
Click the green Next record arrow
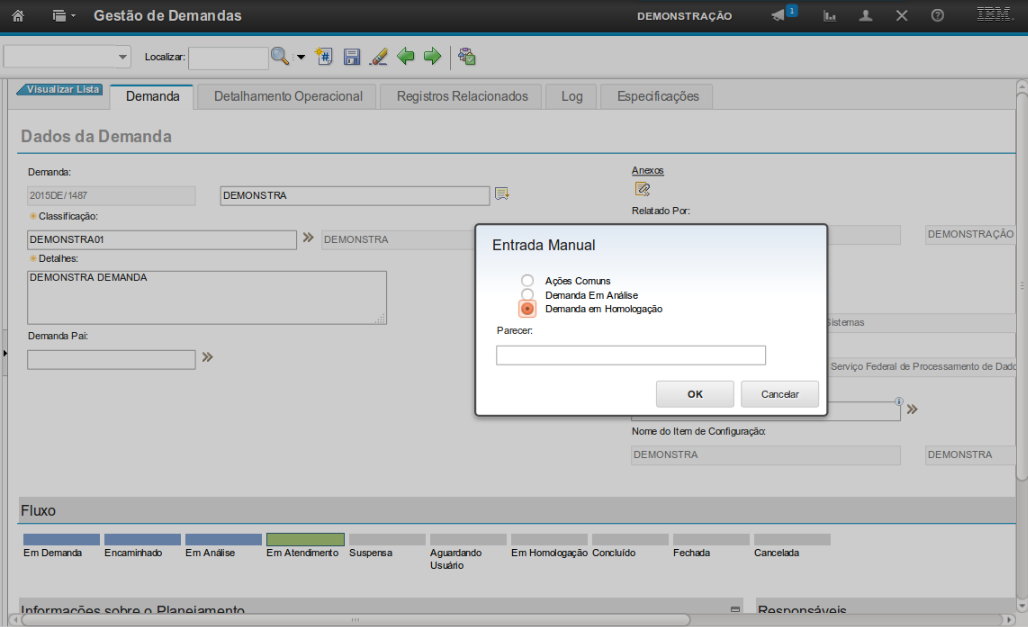click(432, 57)
